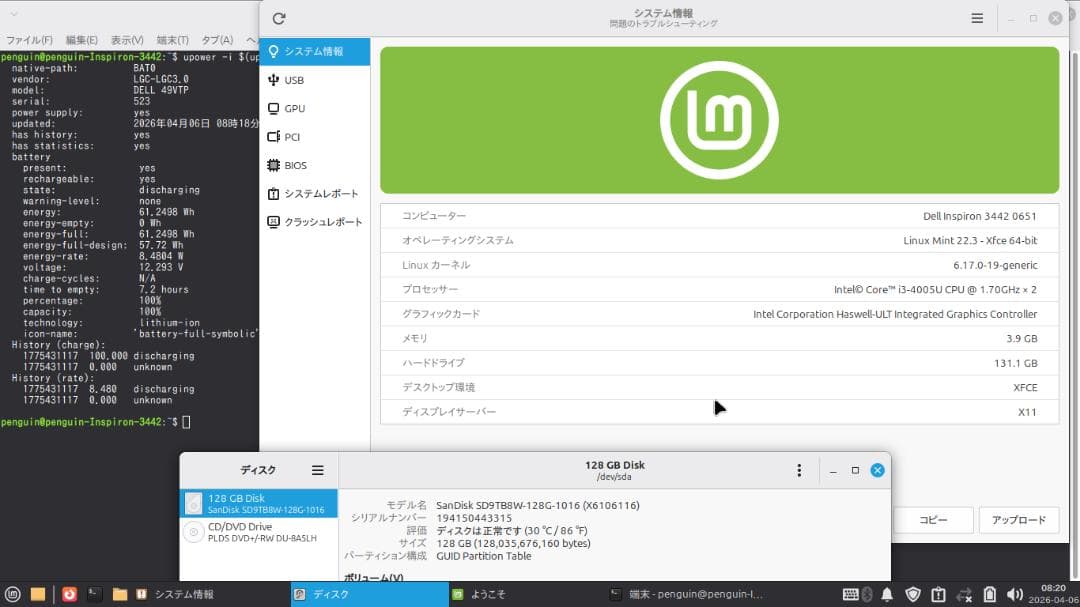1080x607 pixels.
Task: Open the notifications bell icon
Action: [887, 595]
